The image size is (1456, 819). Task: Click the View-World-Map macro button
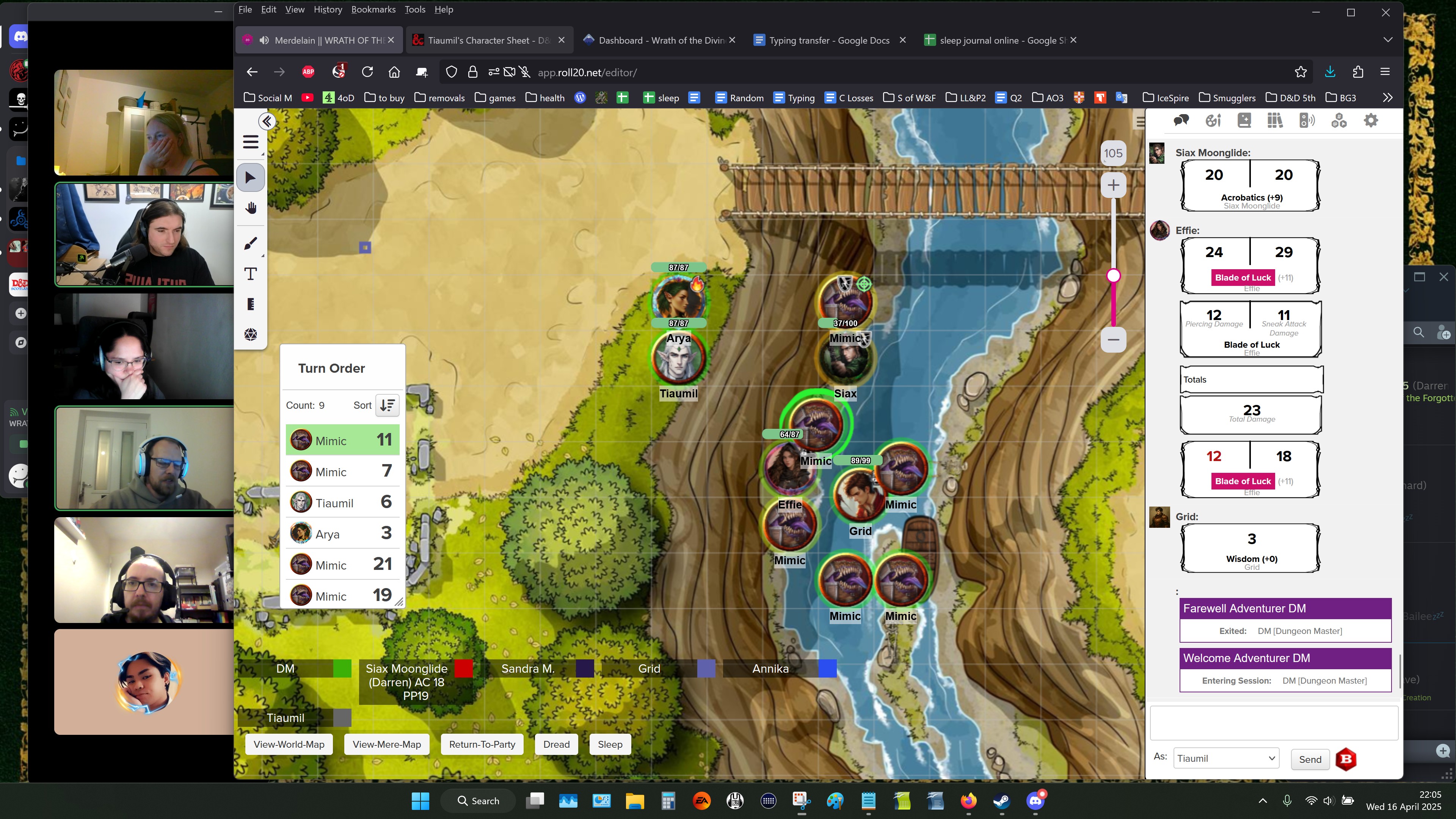click(x=289, y=744)
